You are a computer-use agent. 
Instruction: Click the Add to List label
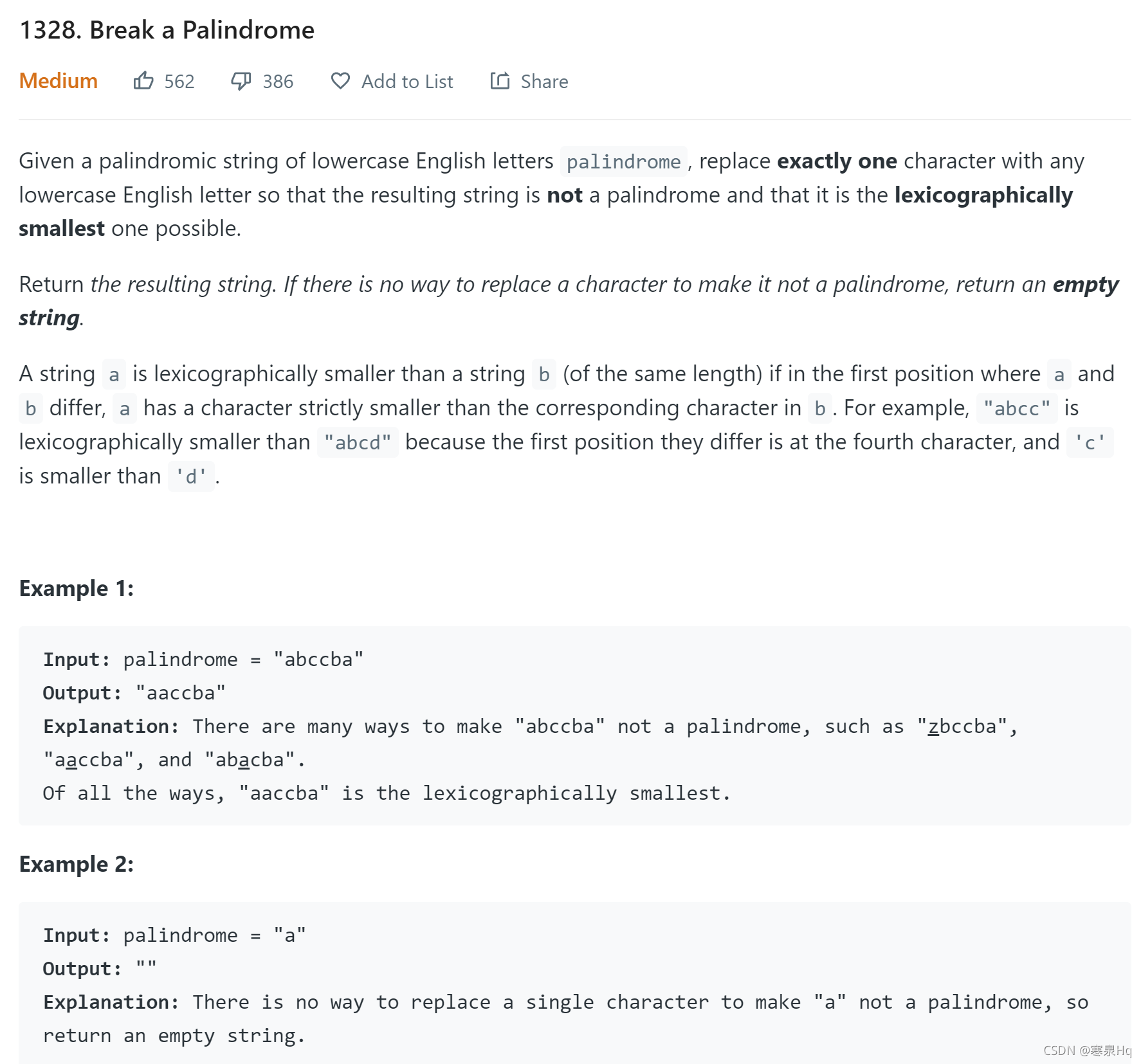coord(407,82)
